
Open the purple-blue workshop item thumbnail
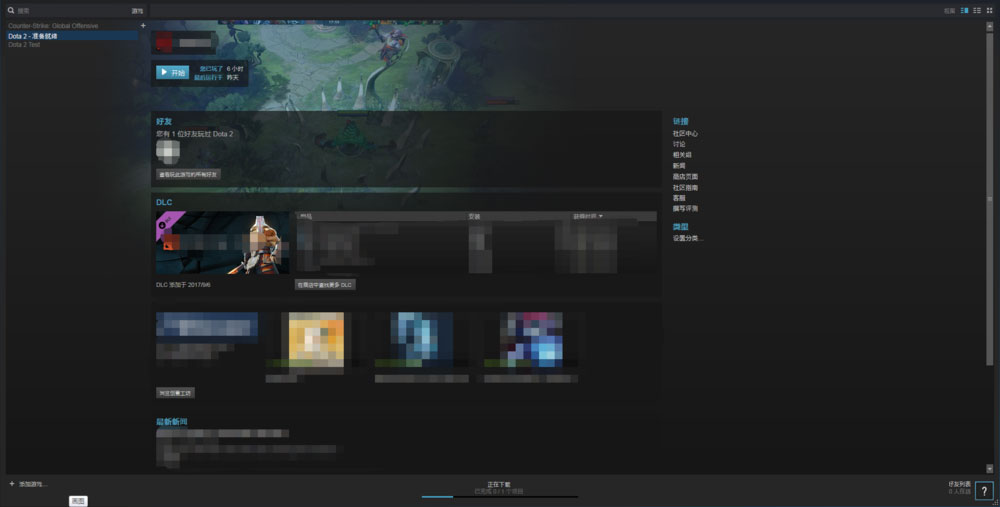point(531,340)
